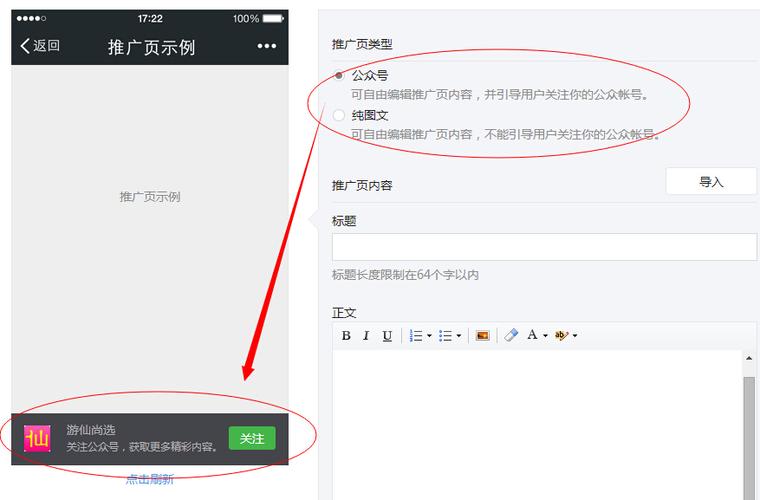760x500 pixels.
Task: Open the three-dot menu in phone preview
Action: 267,46
